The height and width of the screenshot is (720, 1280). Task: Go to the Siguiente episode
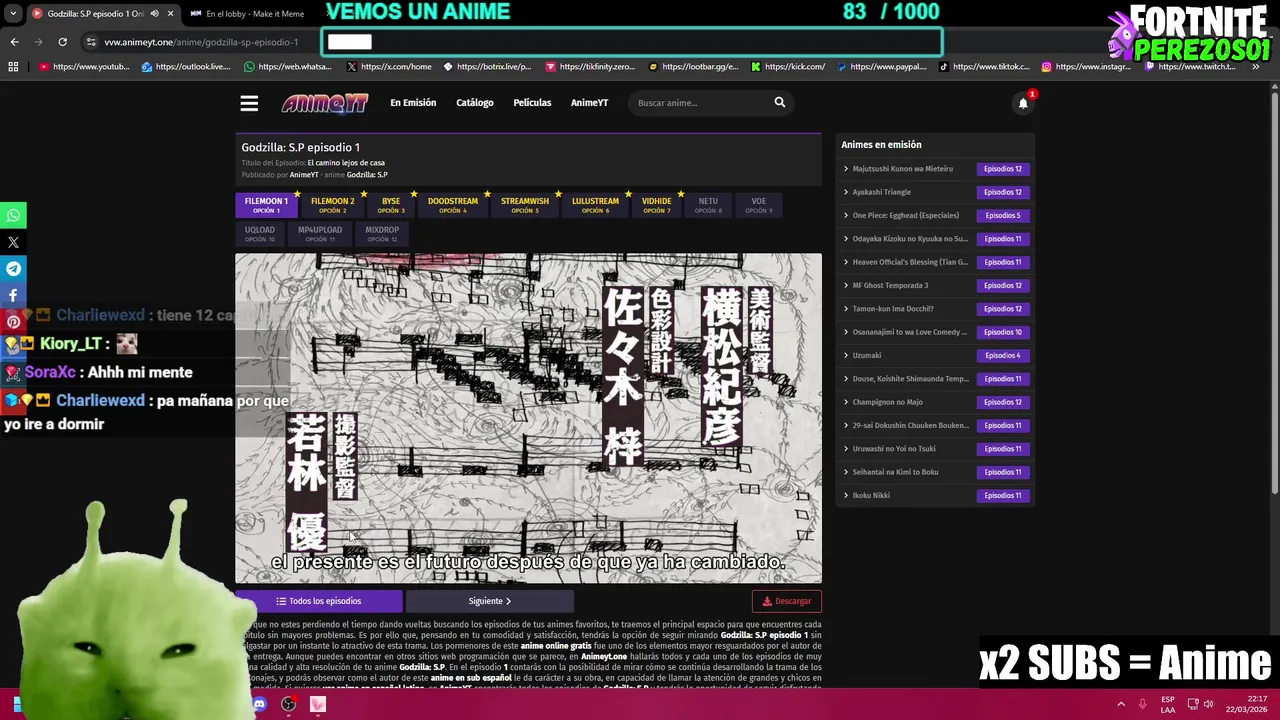coord(490,601)
